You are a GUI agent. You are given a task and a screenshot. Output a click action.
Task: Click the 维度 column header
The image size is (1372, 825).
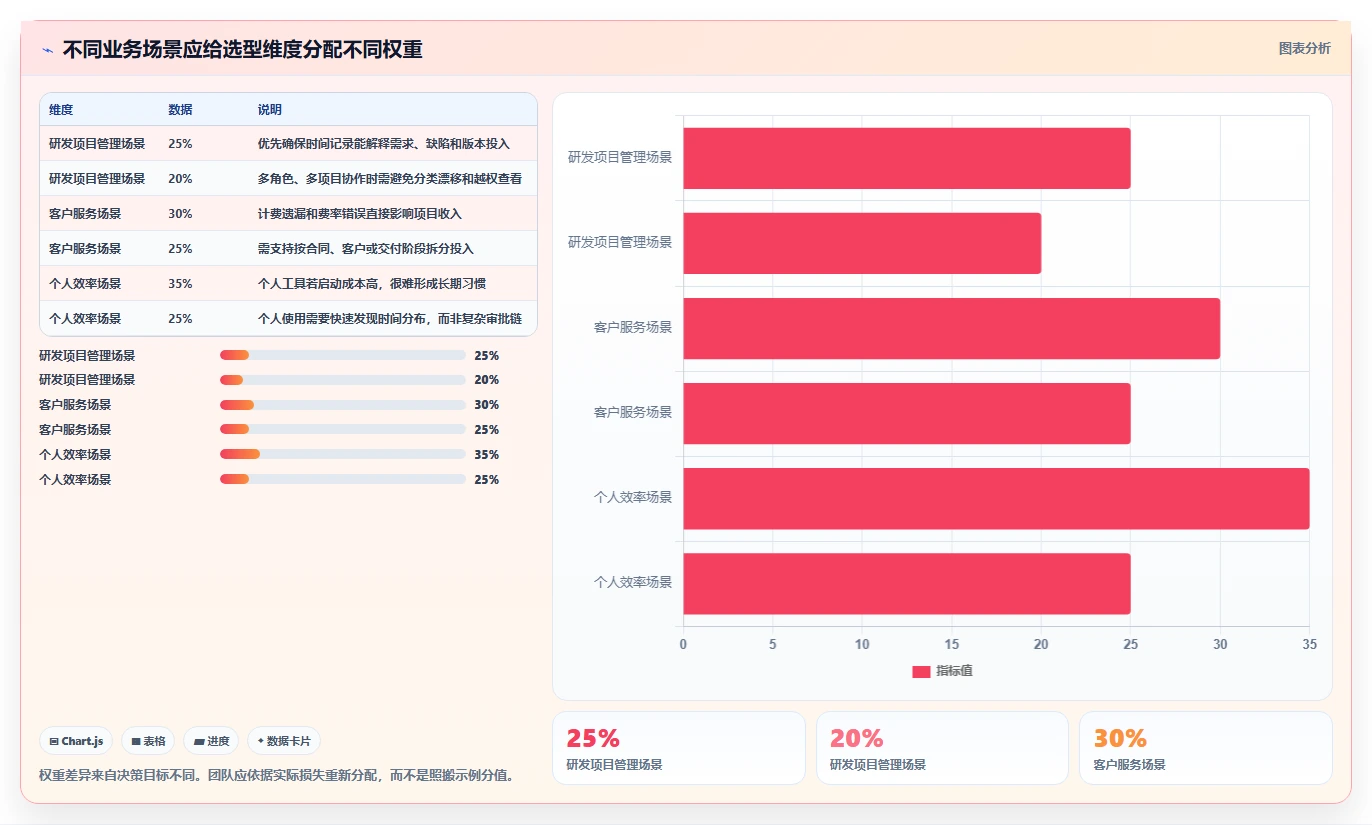61,110
